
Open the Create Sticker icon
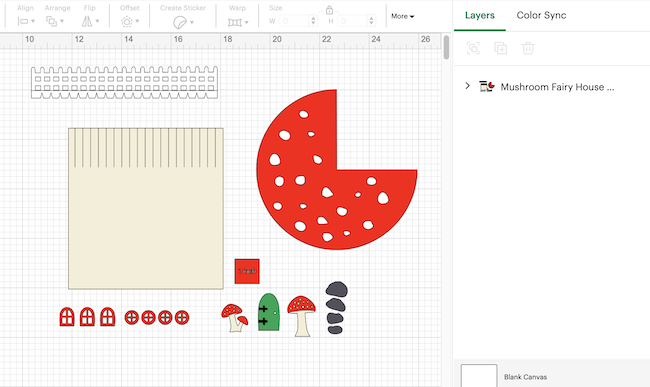click(180, 22)
